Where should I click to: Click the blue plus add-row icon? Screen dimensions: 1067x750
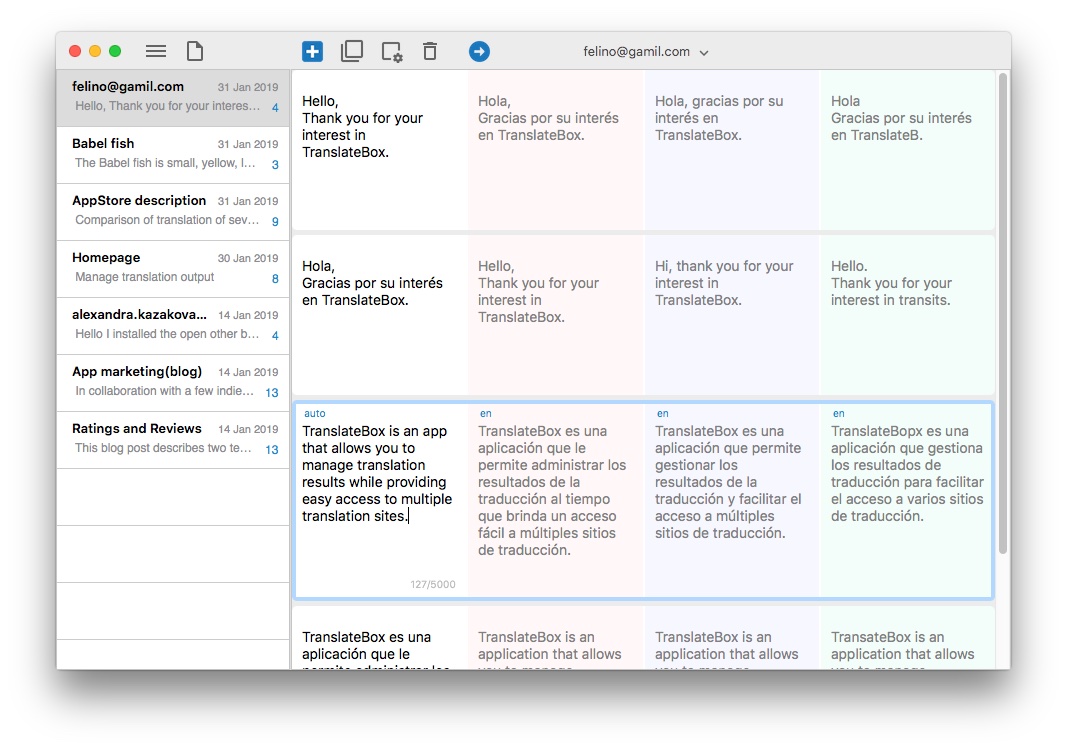[x=312, y=52]
